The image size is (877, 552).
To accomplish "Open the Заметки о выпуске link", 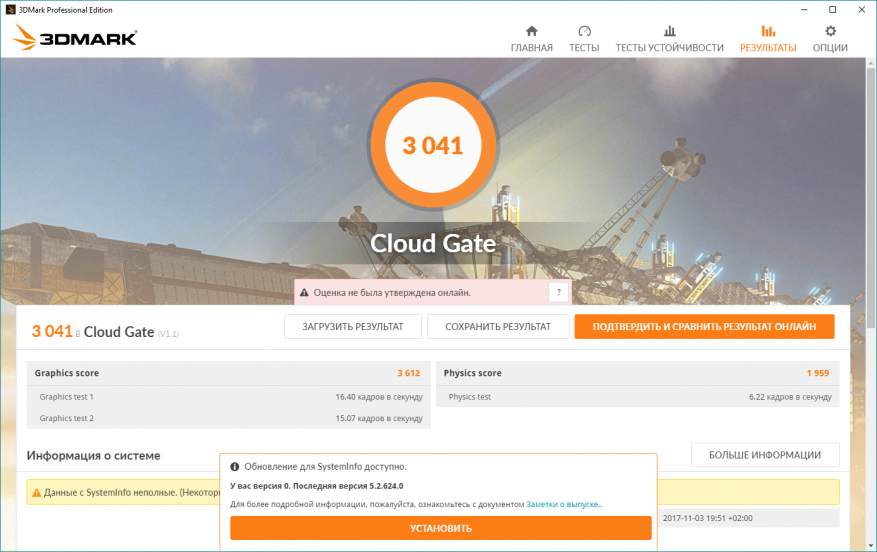I will (562, 504).
